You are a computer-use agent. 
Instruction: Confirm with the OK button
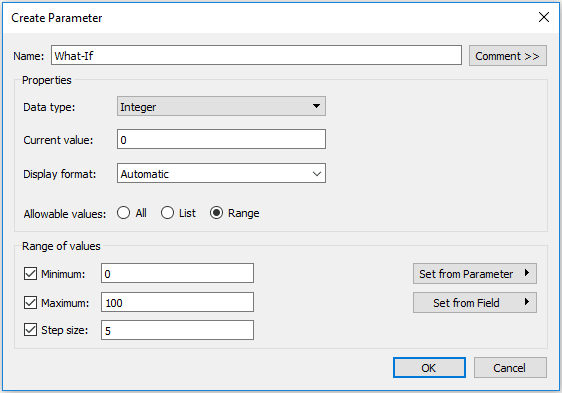tap(429, 368)
